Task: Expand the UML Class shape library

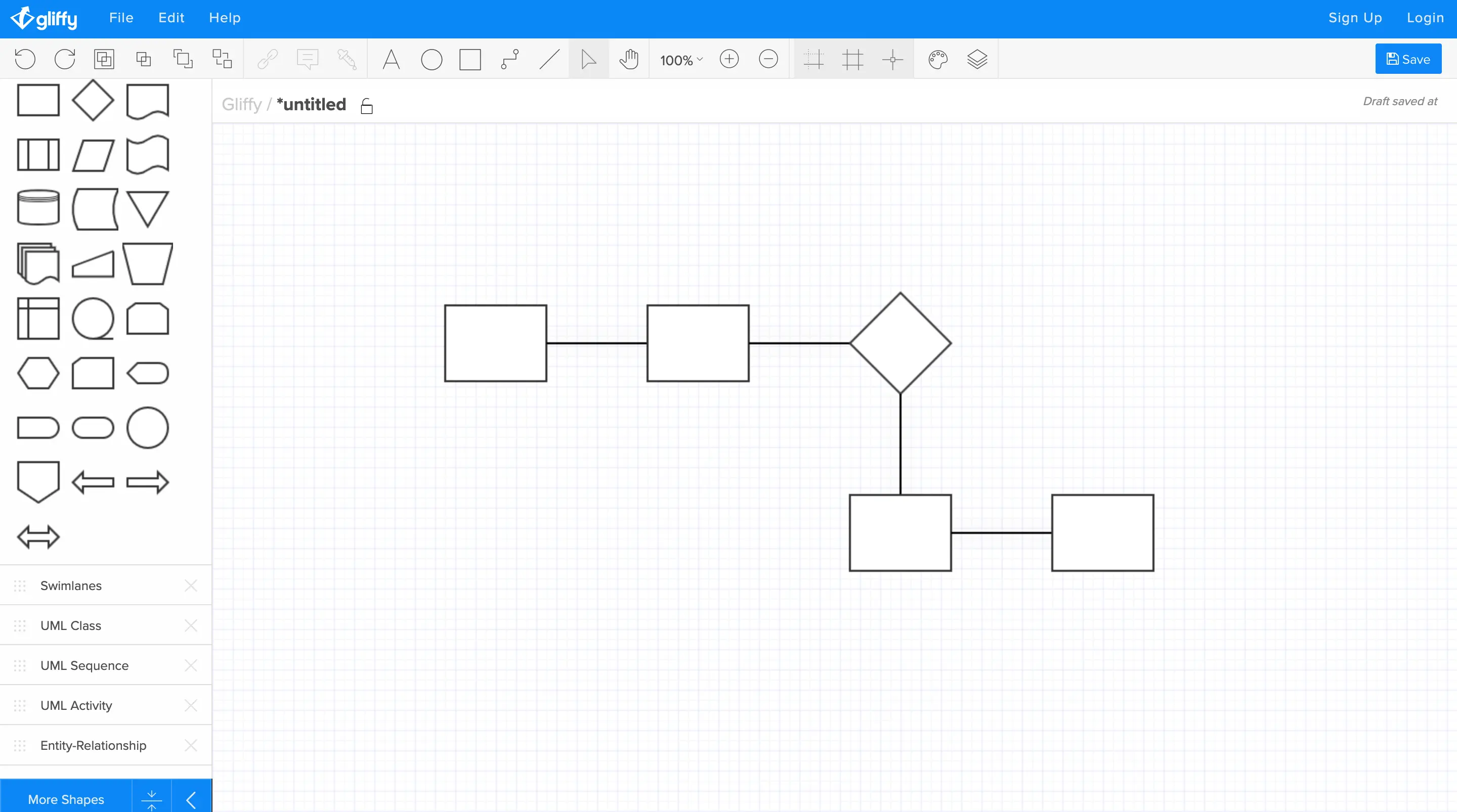Action: click(71, 625)
